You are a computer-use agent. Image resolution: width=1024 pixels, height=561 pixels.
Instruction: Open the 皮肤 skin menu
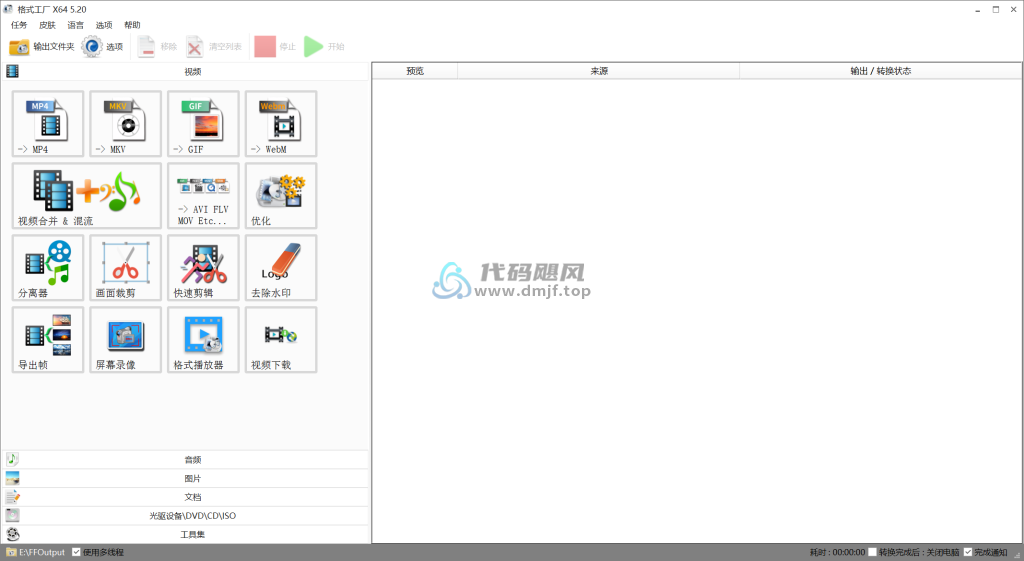[47, 25]
